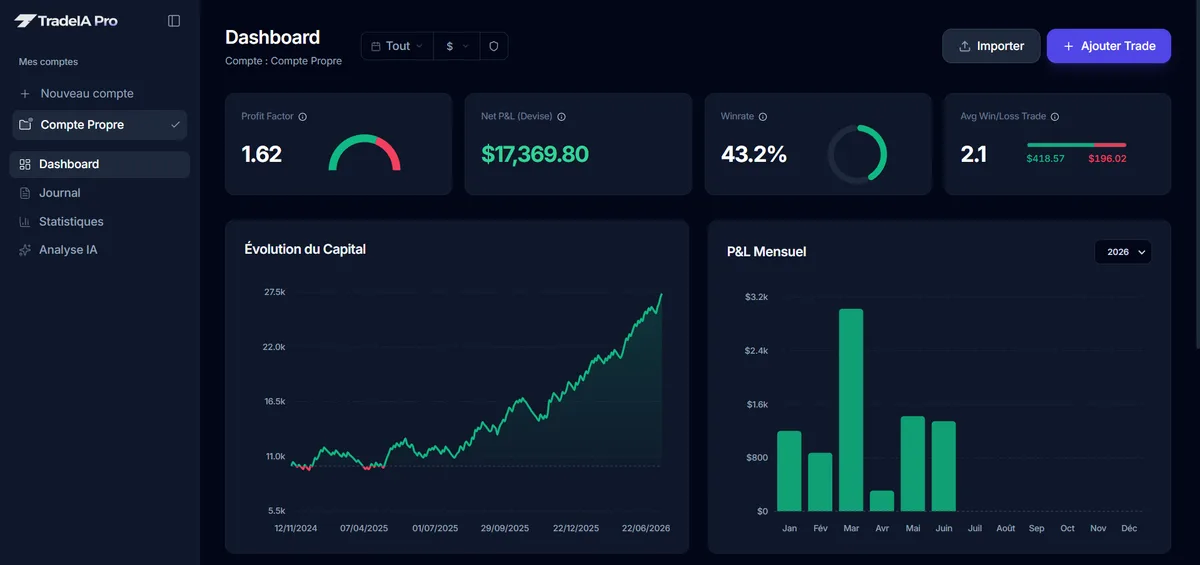Open the Analyse IA page in sidebar
Image resolution: width=1200 pixels, height=565 pixels.
point(100,250)
